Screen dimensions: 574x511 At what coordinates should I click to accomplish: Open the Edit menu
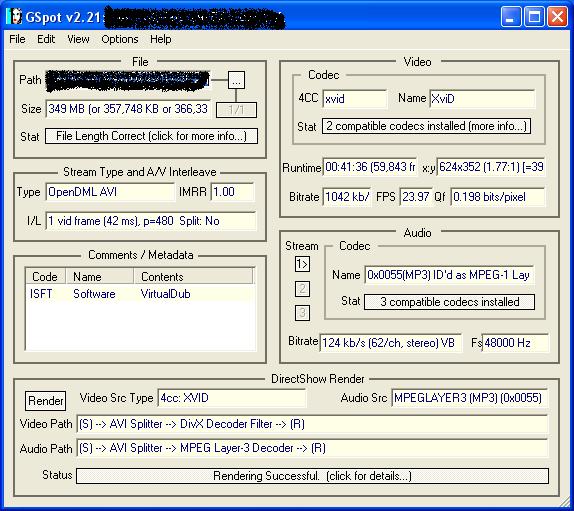tap(46, 39)
